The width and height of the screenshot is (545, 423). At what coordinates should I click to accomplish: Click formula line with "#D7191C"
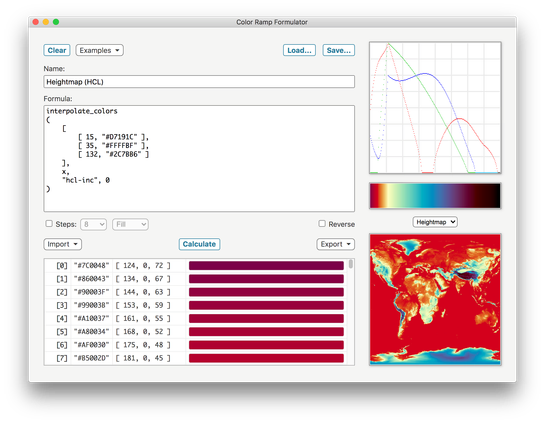click(114, 137)
